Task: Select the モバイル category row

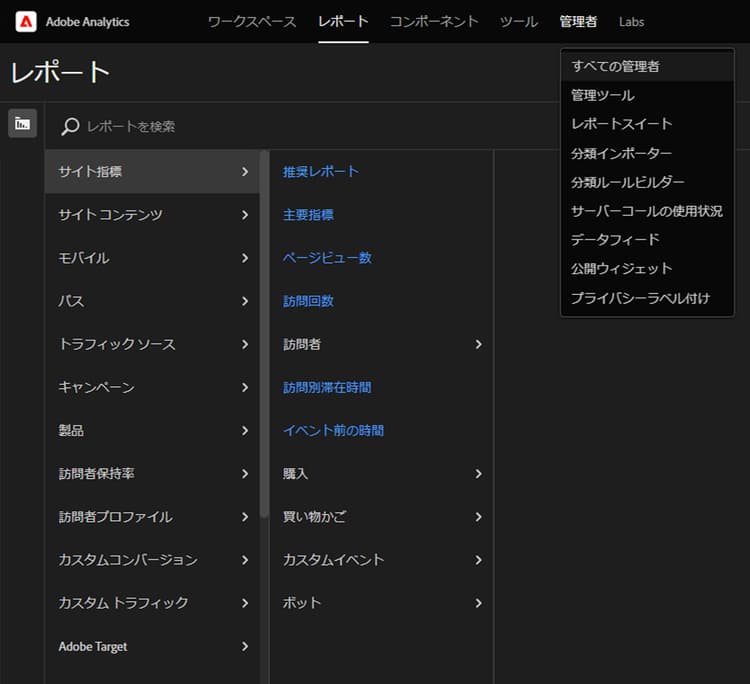Action: click(152, 258)
